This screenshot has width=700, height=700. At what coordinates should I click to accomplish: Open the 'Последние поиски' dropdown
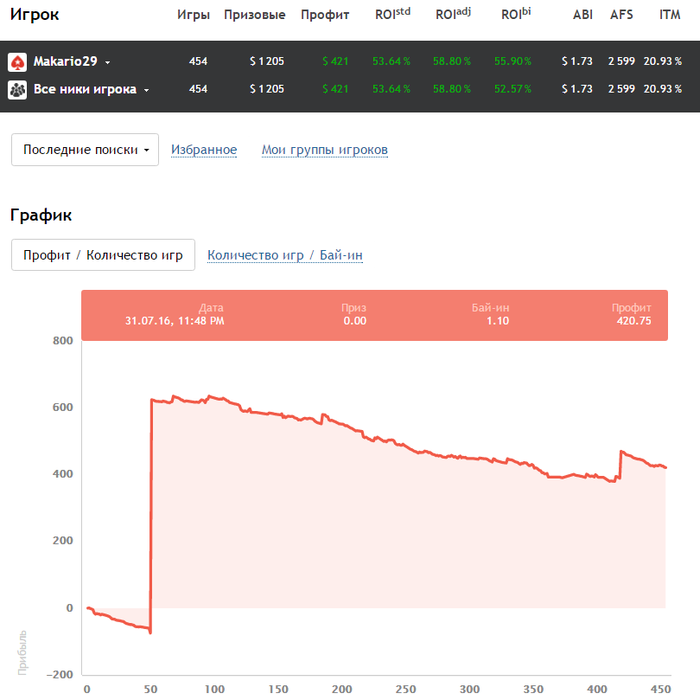85,150
